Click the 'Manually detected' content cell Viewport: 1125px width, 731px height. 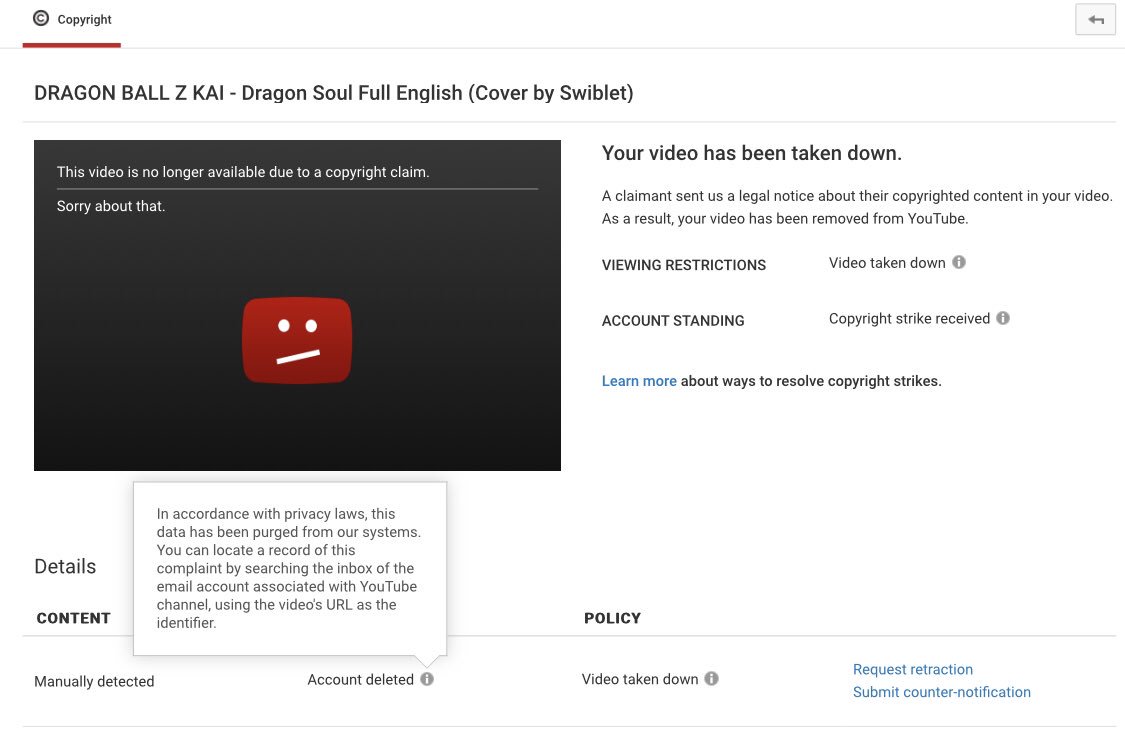(94, 682)
